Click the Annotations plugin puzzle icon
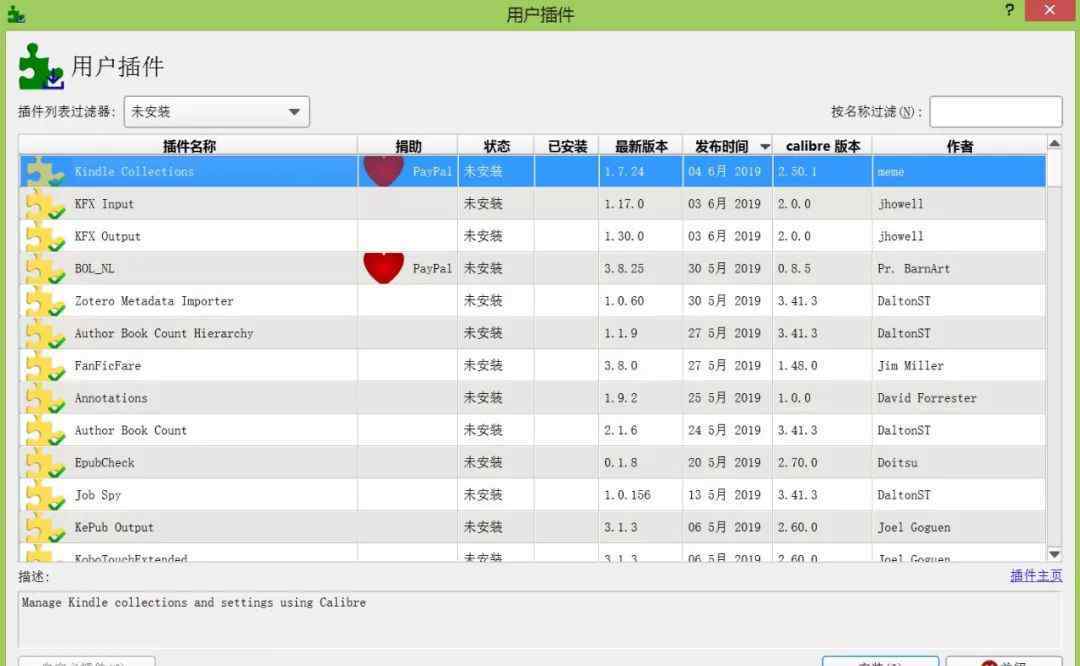 click(x=45, y=398)
